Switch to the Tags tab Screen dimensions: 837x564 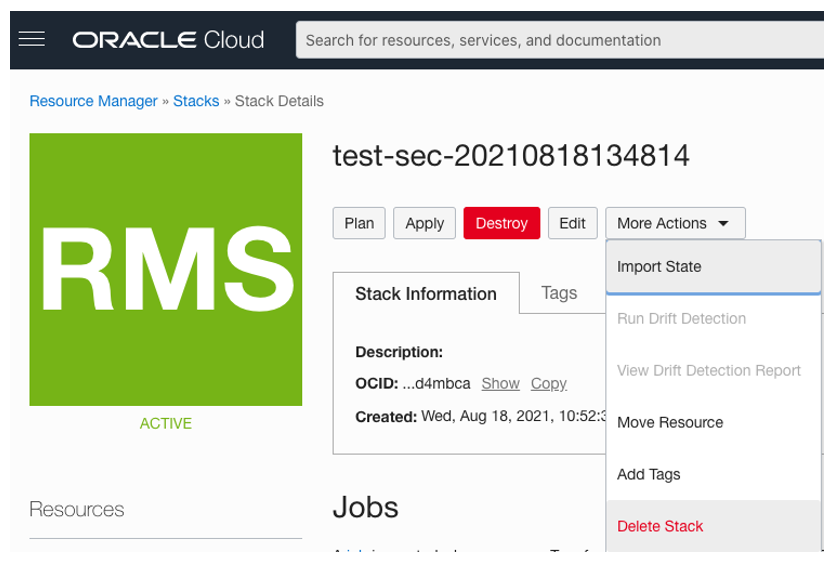point(559,293)
